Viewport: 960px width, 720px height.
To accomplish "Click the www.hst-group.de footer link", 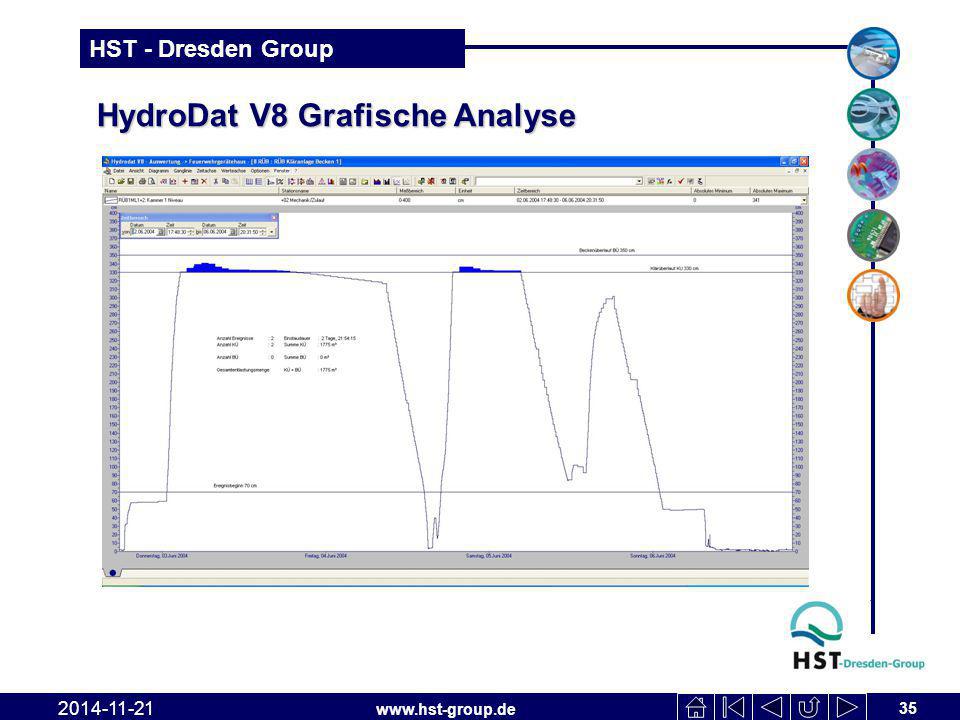I will pyautogui.click(x=445, y=709).
